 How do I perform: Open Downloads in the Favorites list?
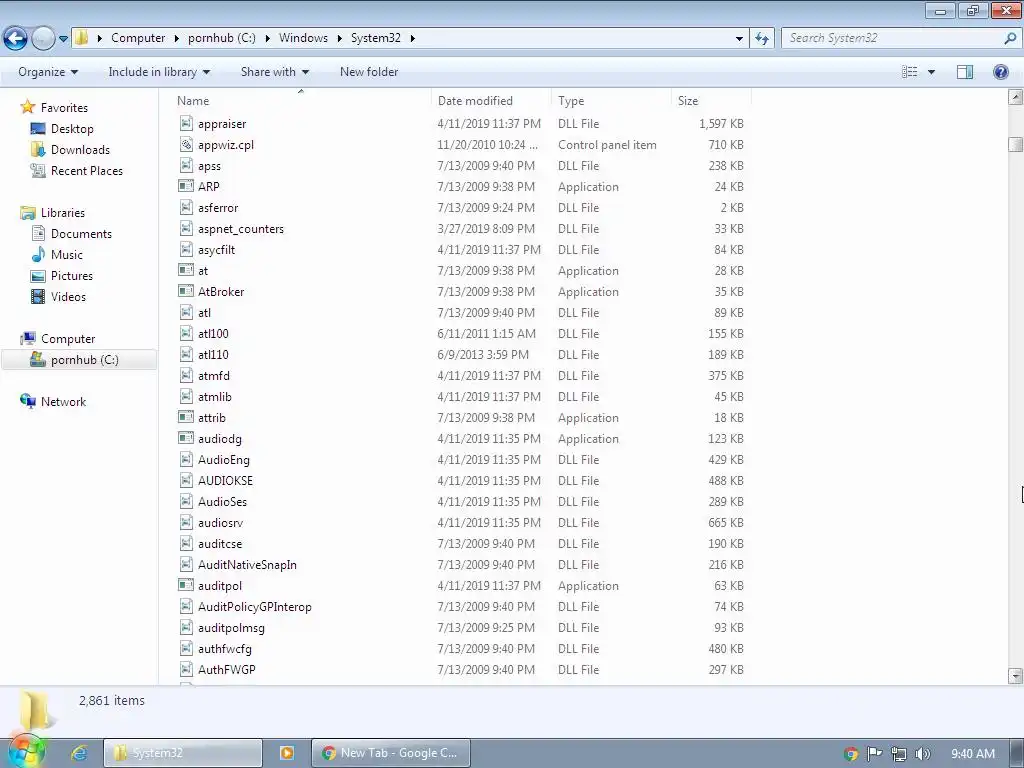click(x=80, y=150)
